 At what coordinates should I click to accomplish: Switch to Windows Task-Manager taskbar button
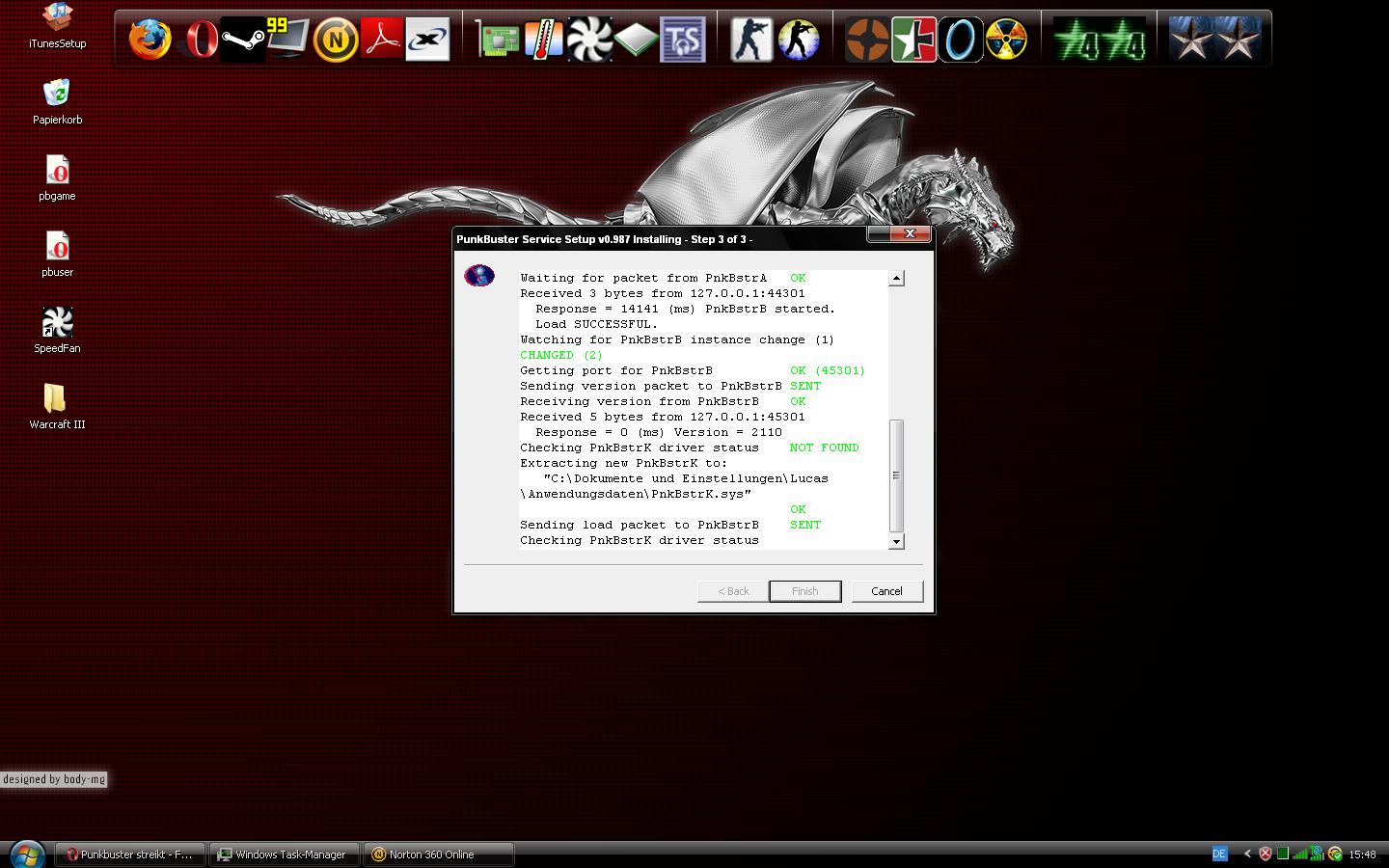point(285,854)
